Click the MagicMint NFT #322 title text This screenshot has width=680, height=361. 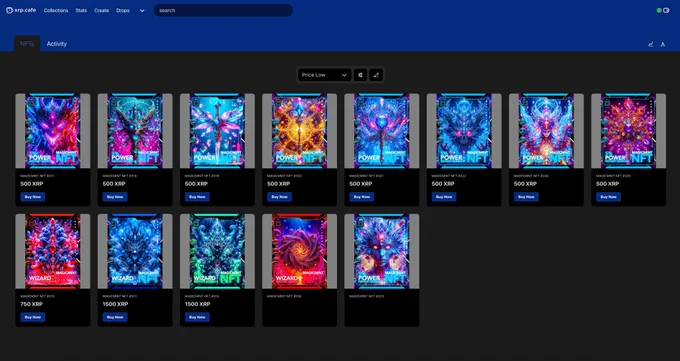[x=448, y=176]
